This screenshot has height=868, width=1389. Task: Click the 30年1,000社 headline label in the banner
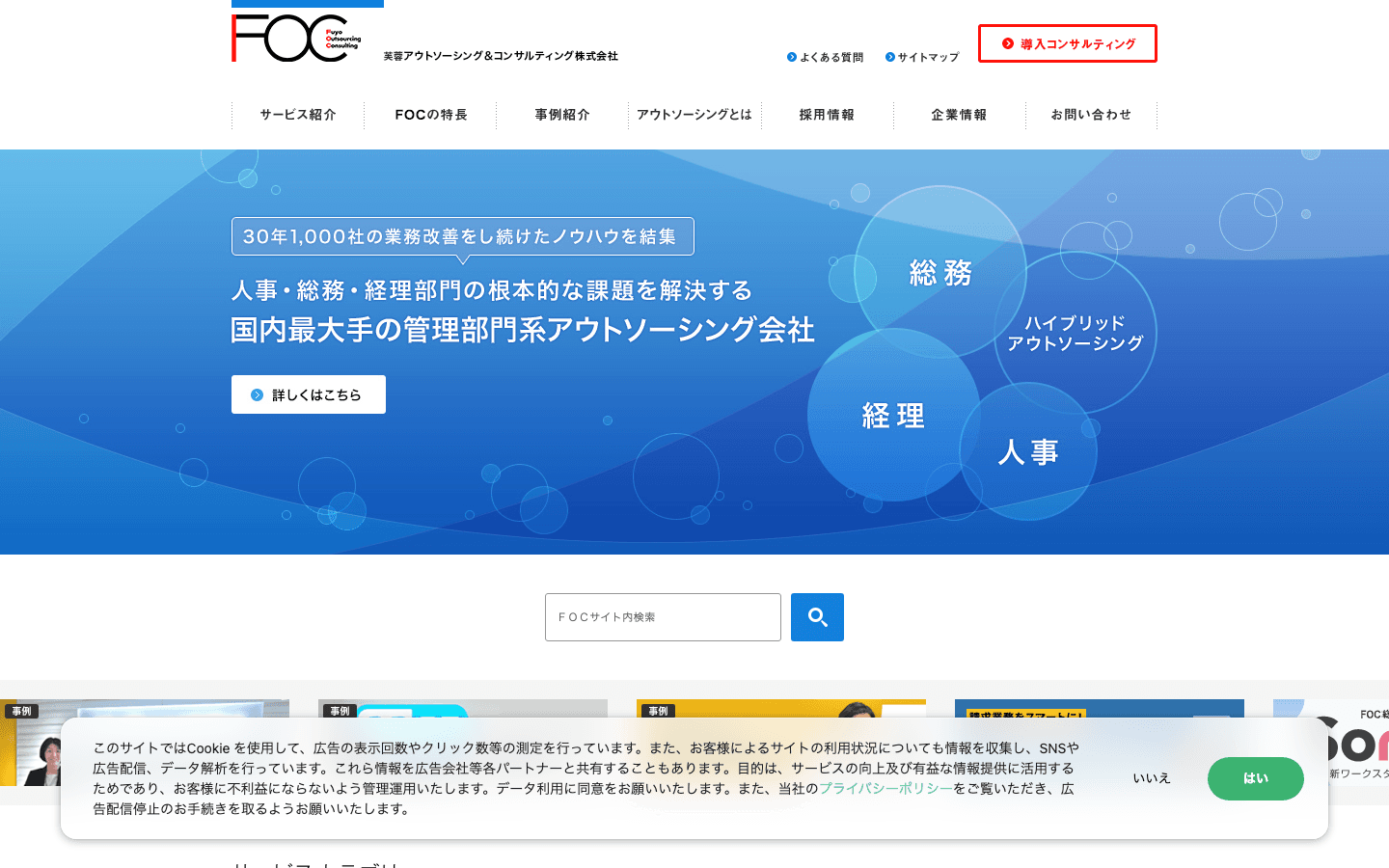click(463, 236)
